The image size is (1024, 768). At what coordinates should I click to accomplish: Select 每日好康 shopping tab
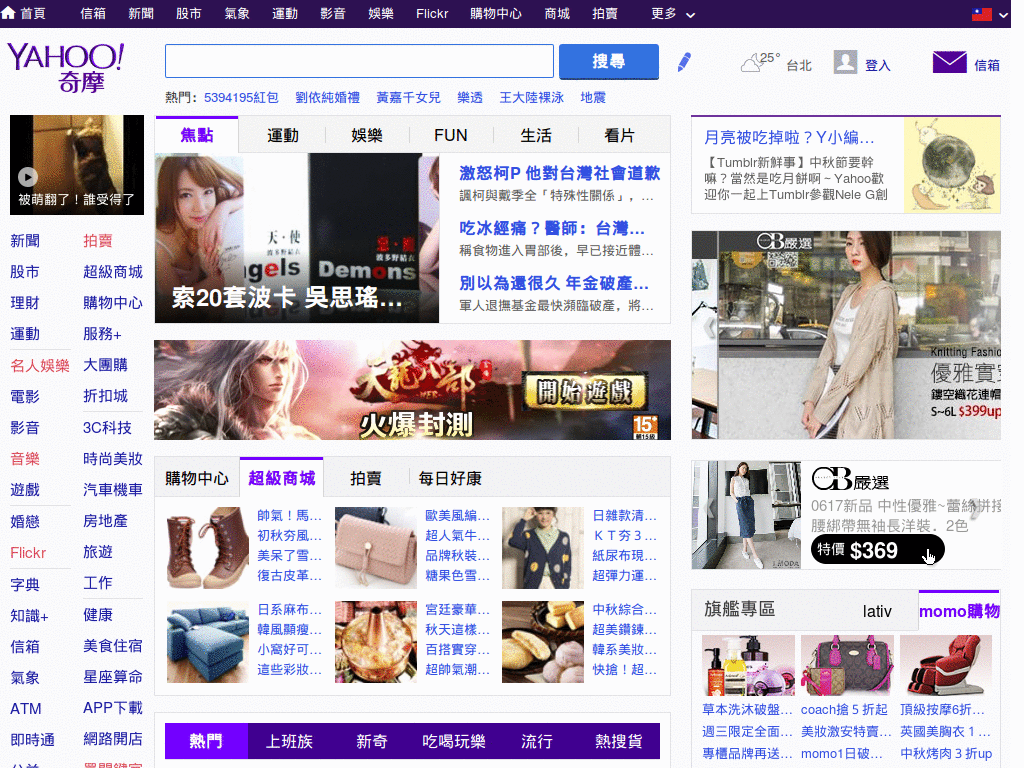[450, 479]
